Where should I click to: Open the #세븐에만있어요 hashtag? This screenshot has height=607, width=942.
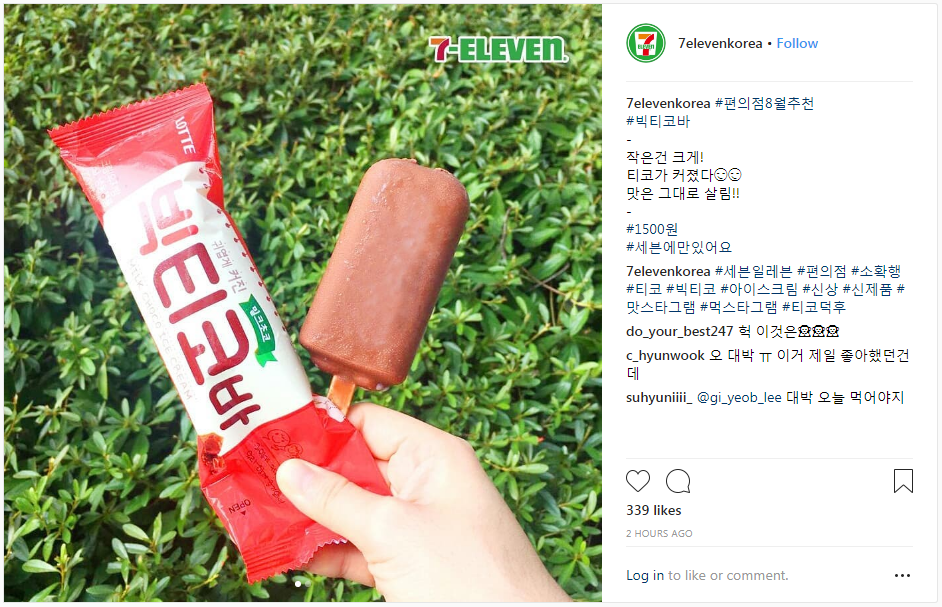coord(679,248)
